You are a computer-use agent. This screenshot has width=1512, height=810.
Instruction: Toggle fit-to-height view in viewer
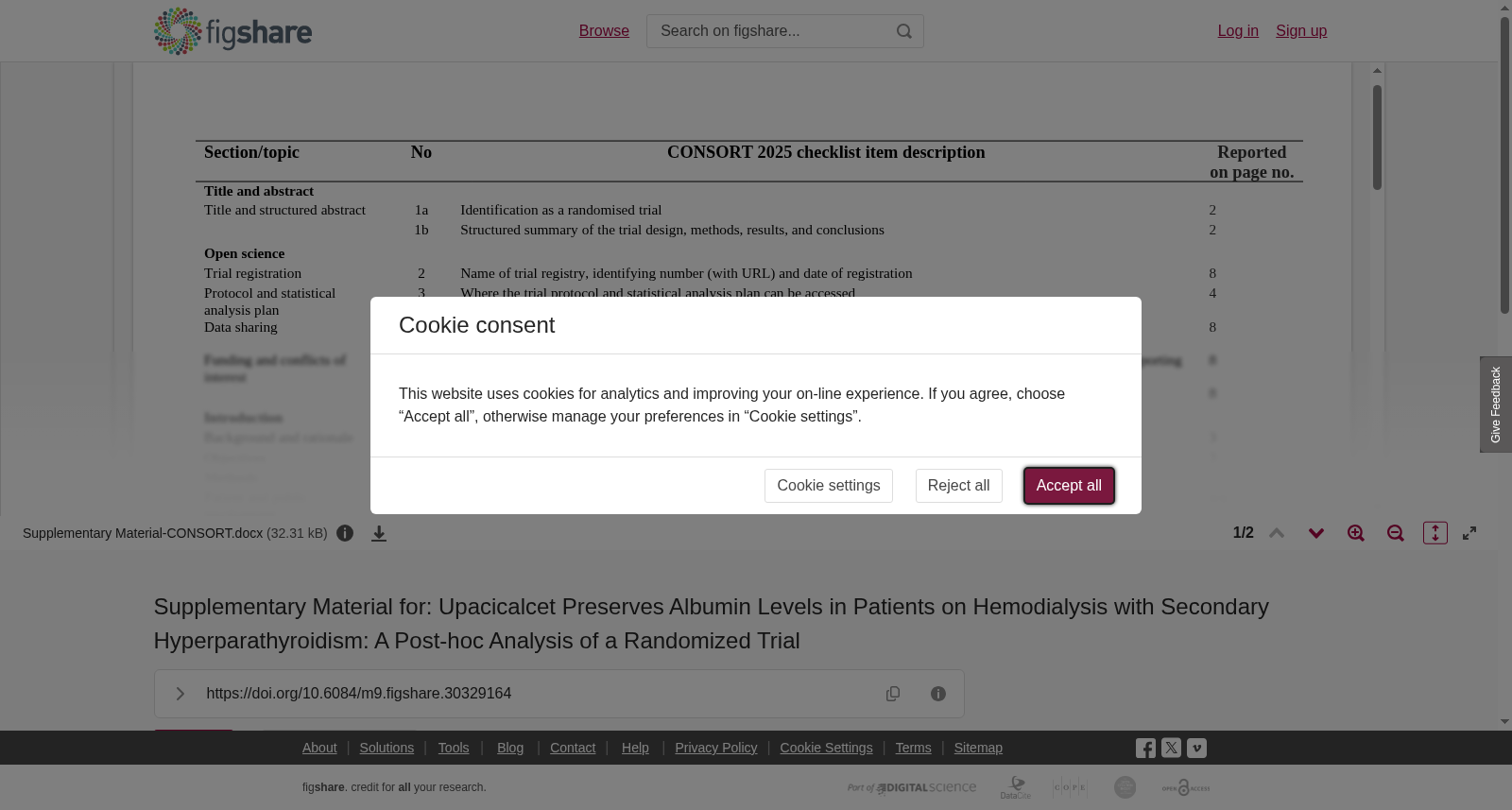(1435, 533)
